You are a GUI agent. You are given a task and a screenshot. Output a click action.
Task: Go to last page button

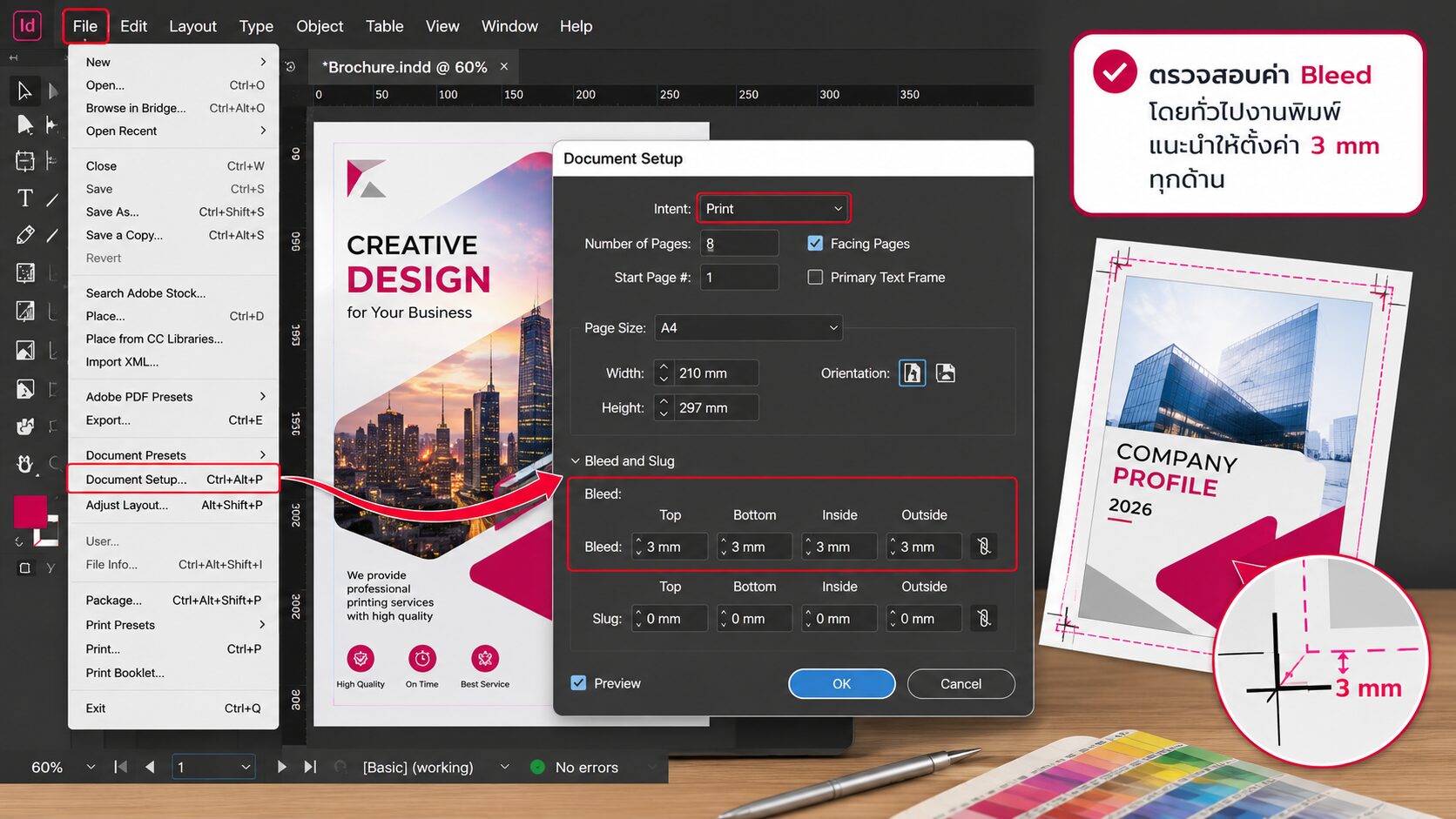[310, 767]
